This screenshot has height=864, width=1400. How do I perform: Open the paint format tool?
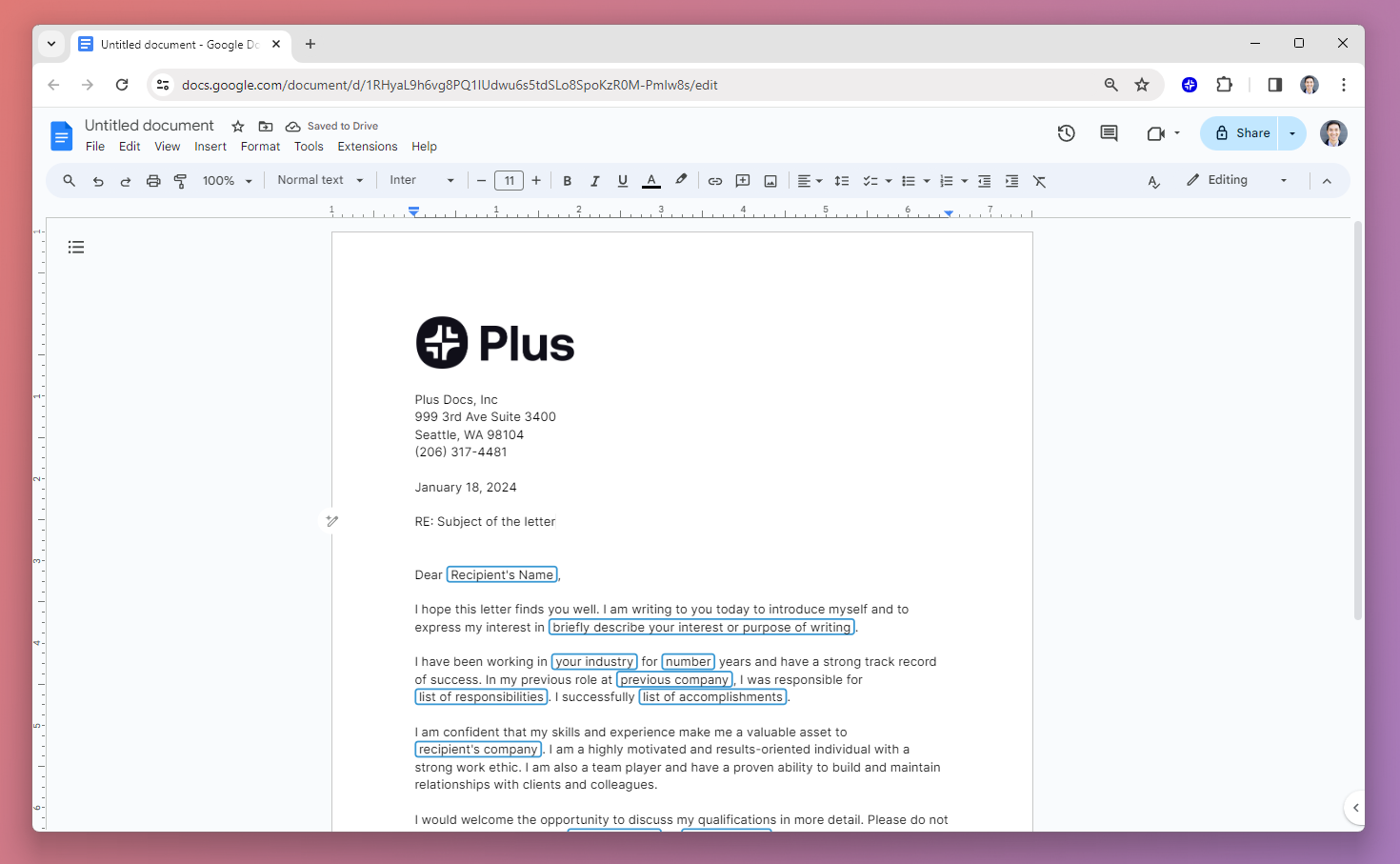[x=180, y=180]
